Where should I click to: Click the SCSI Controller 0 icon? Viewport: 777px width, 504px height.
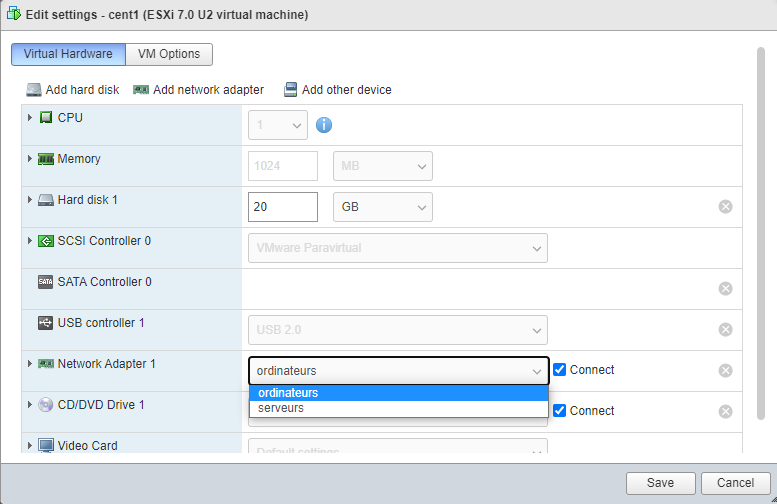click(46, 241)
